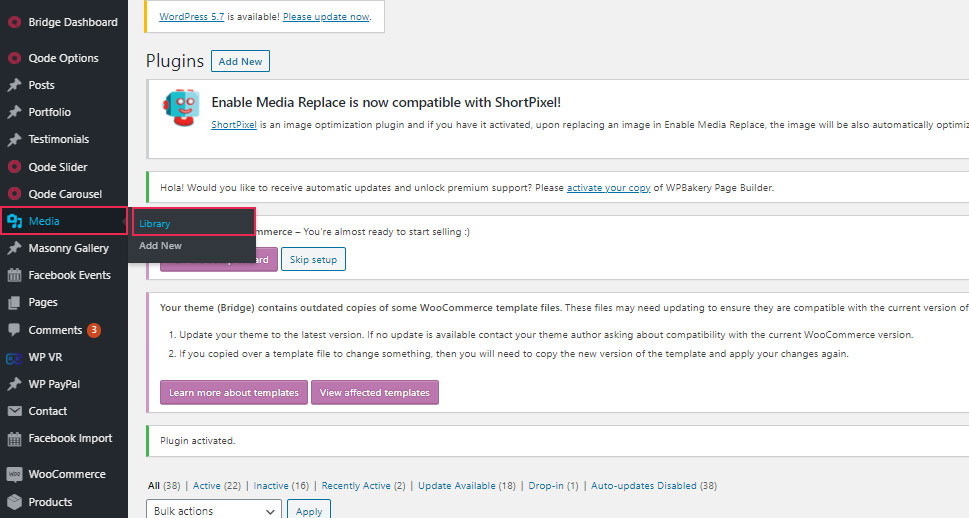Click the Qode Carousel icon

tap(14, 194)
